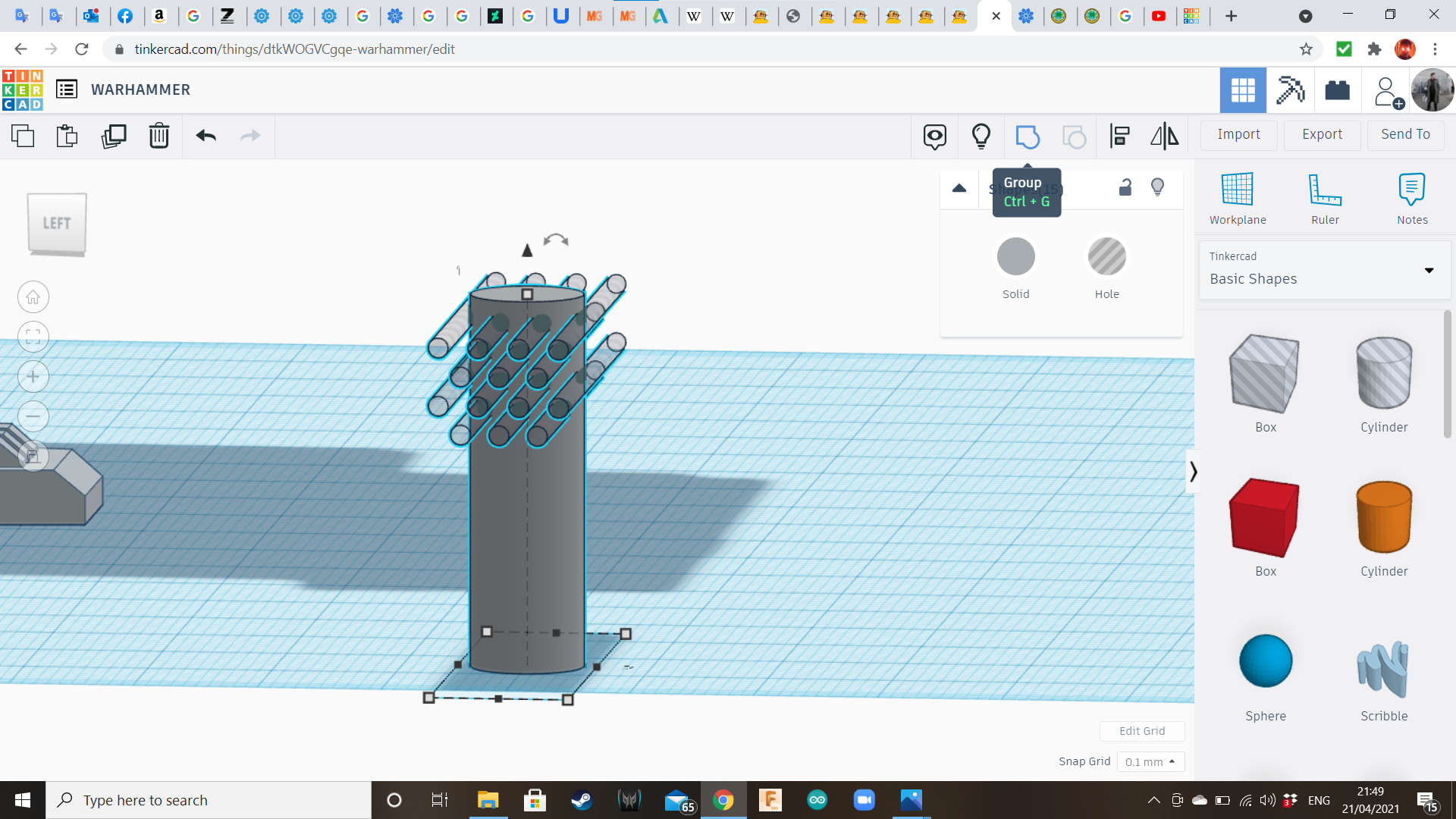Switch to the Bricks mode tab

(x=1337, y=90)
